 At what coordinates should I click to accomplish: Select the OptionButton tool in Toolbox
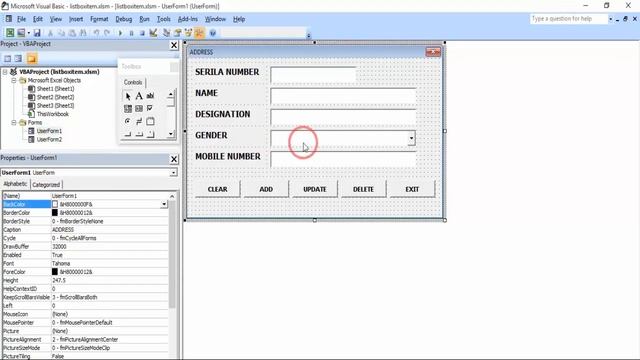128,121
